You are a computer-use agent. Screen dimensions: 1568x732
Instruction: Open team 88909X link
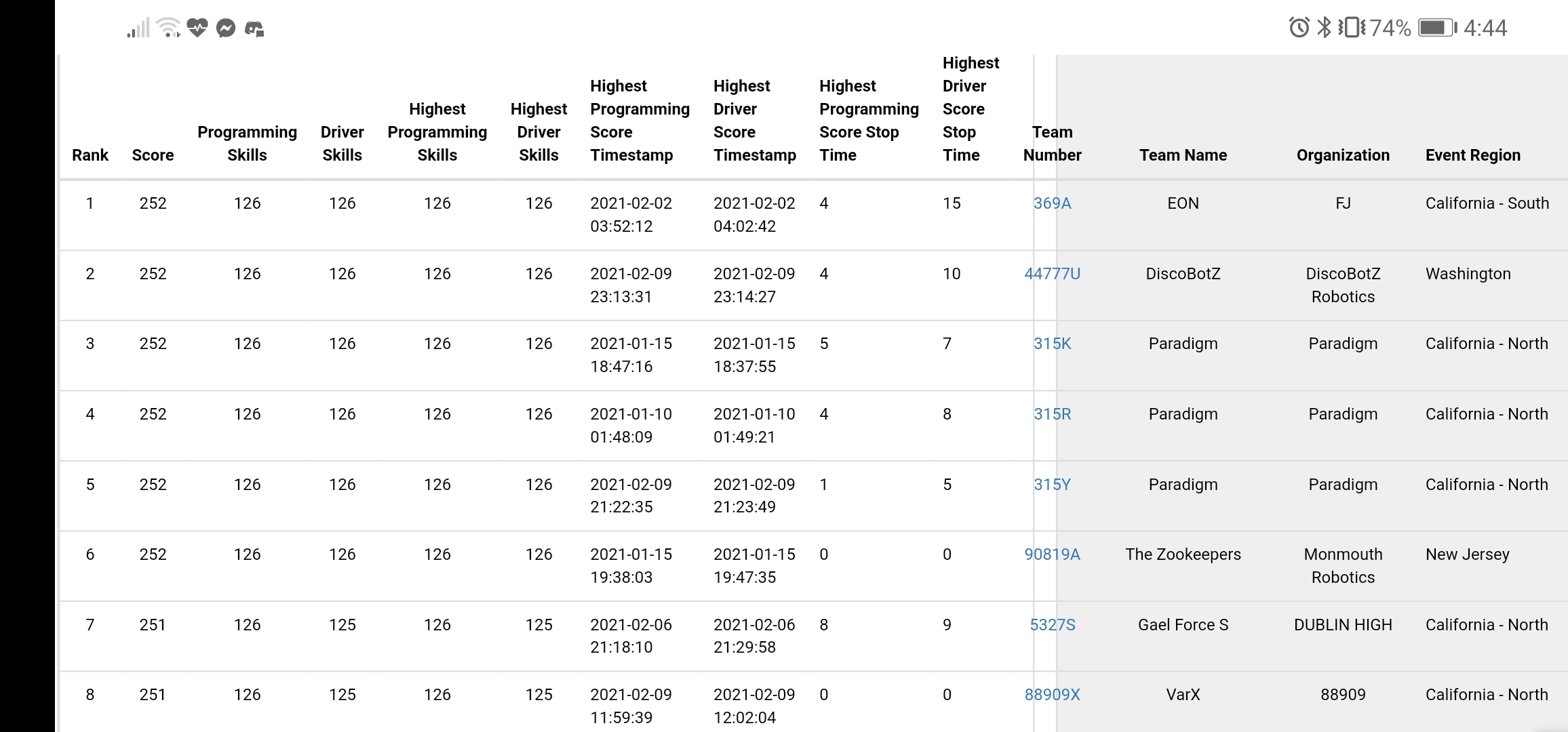coord(1052,695)
